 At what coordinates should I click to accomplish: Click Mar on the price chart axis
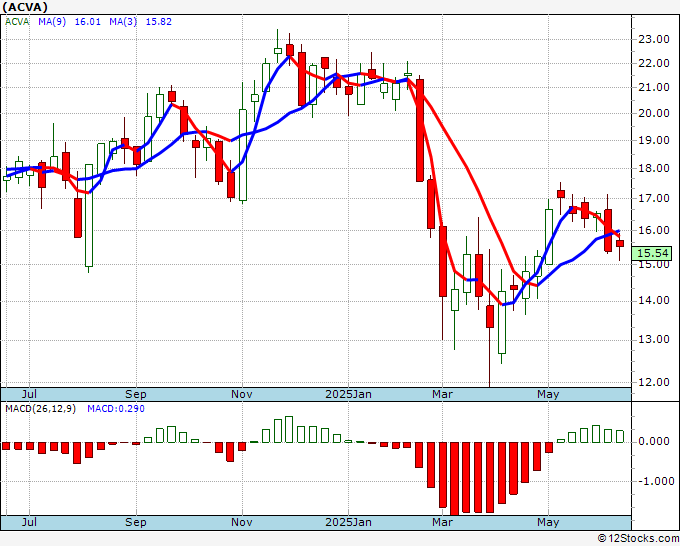coord(442,394)
